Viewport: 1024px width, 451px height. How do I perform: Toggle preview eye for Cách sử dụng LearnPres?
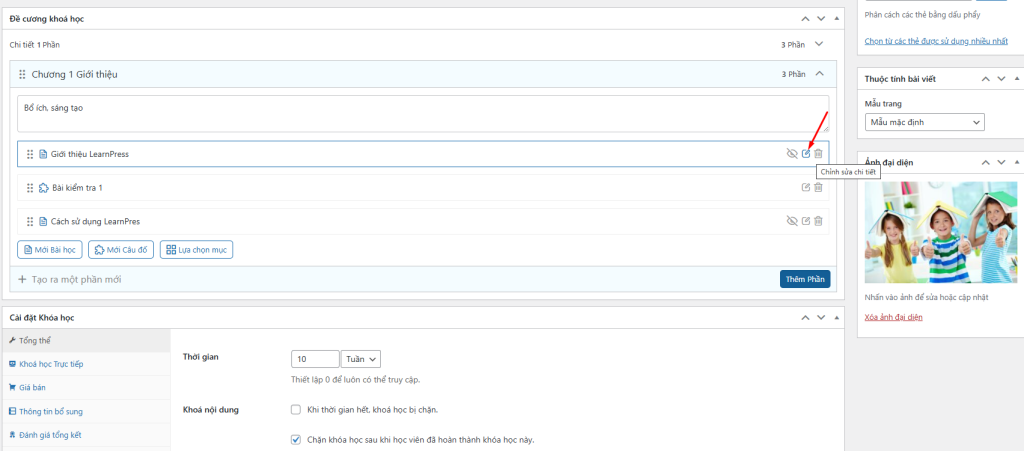point(792,221)
